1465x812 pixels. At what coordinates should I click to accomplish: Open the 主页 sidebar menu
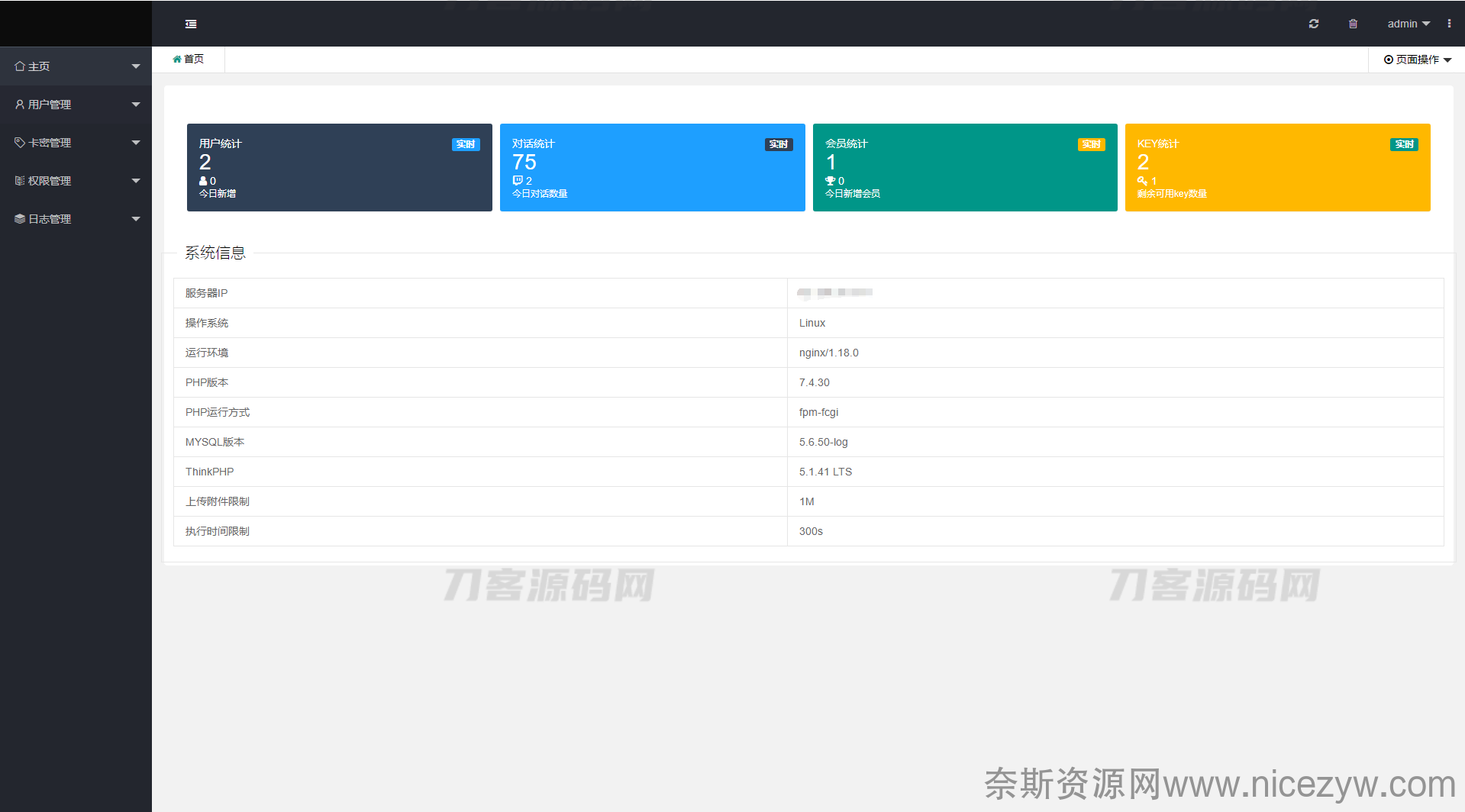pos(76,66)
